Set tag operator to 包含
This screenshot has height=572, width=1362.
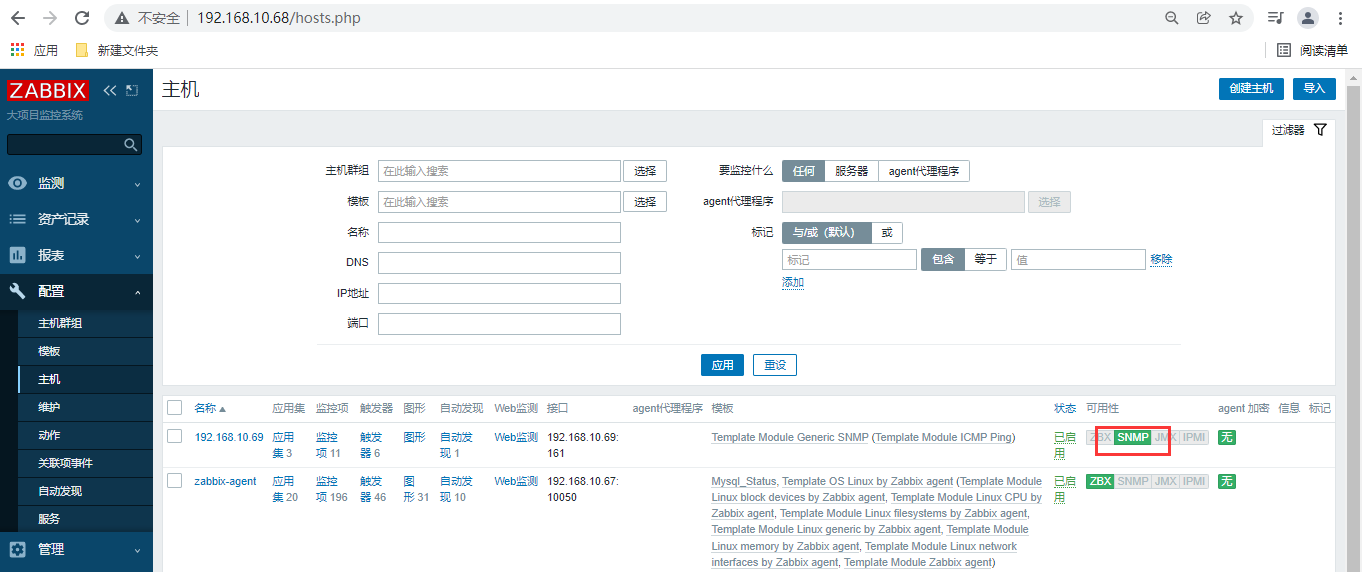pyautogui.click(x=942, y=259)
